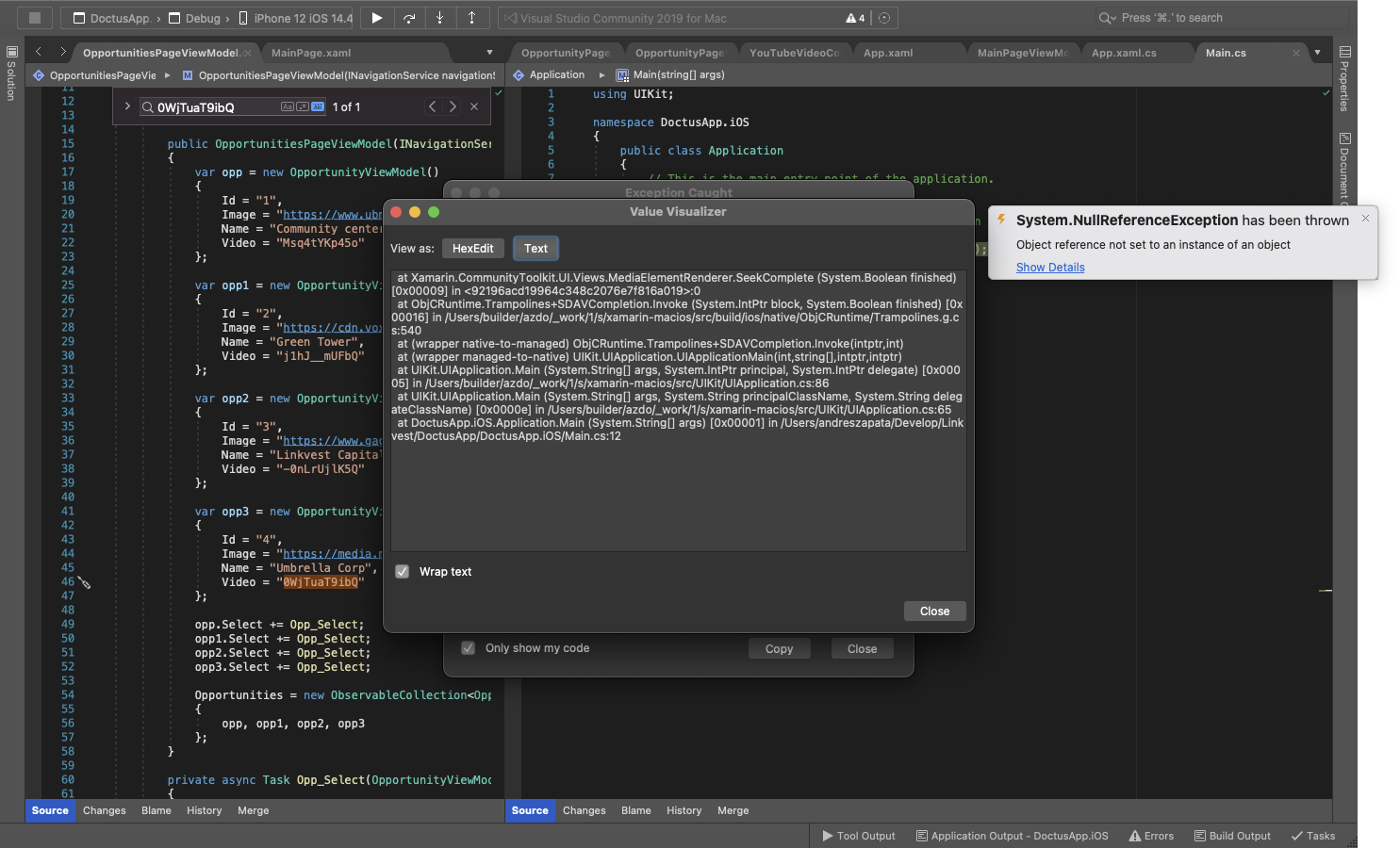Switch the Value Visualizer to HexEdit view
Image resolution: width=1400 pixels, height=848 pixels.
tap(472, 248)
